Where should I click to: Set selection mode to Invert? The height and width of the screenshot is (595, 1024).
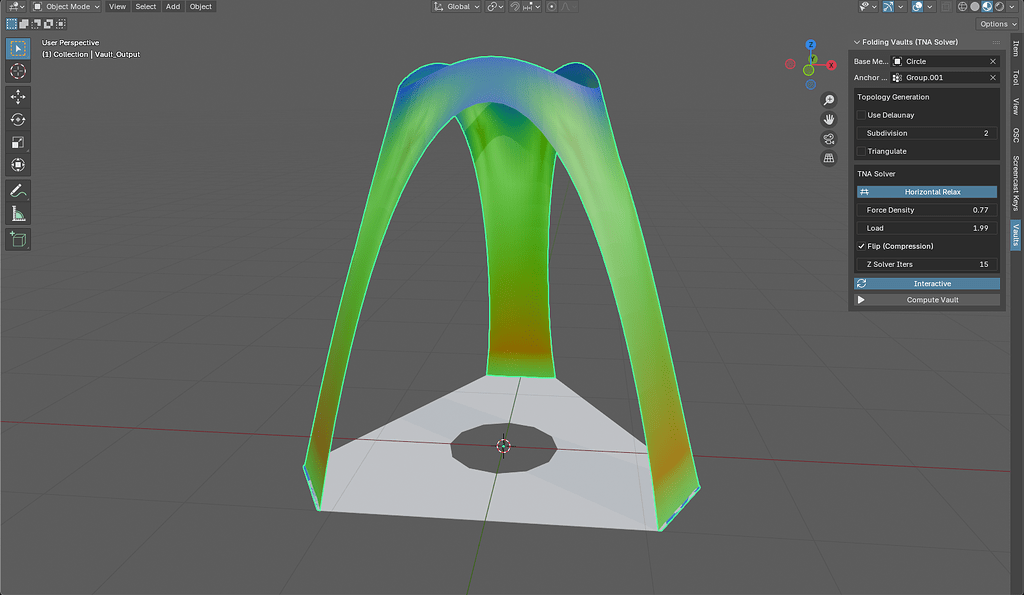point(48,24)
